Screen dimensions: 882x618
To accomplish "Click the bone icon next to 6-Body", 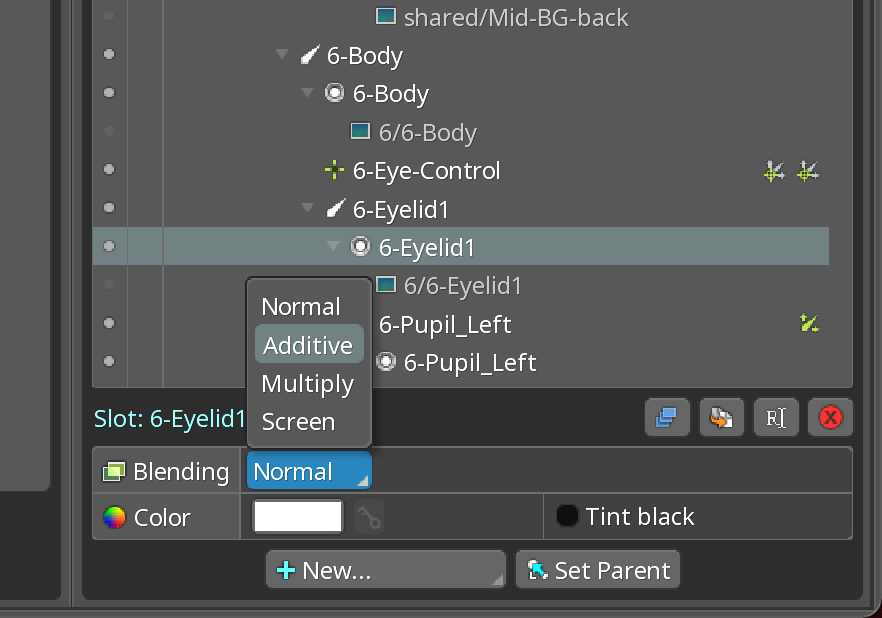I will click(309, 55).
